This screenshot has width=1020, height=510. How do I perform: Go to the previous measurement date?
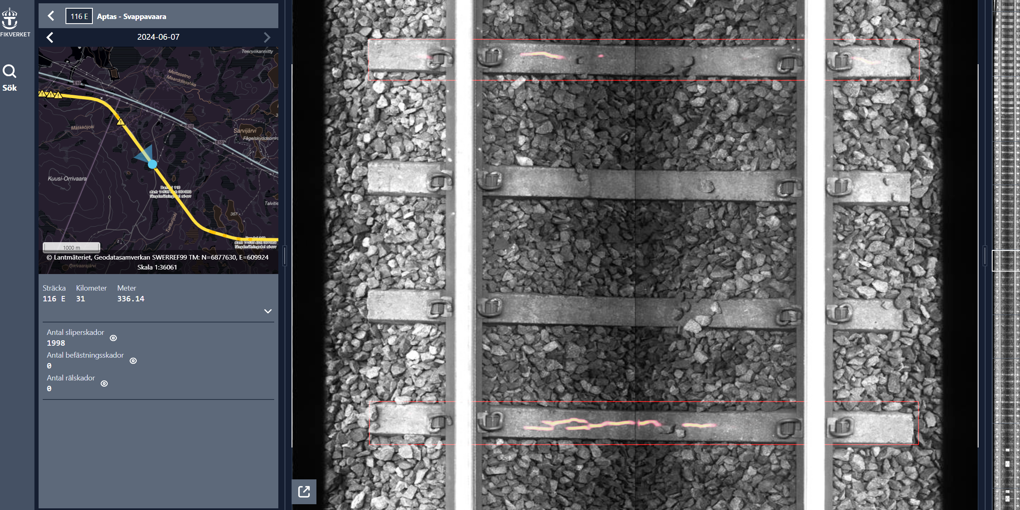click(x=50, y=38)
